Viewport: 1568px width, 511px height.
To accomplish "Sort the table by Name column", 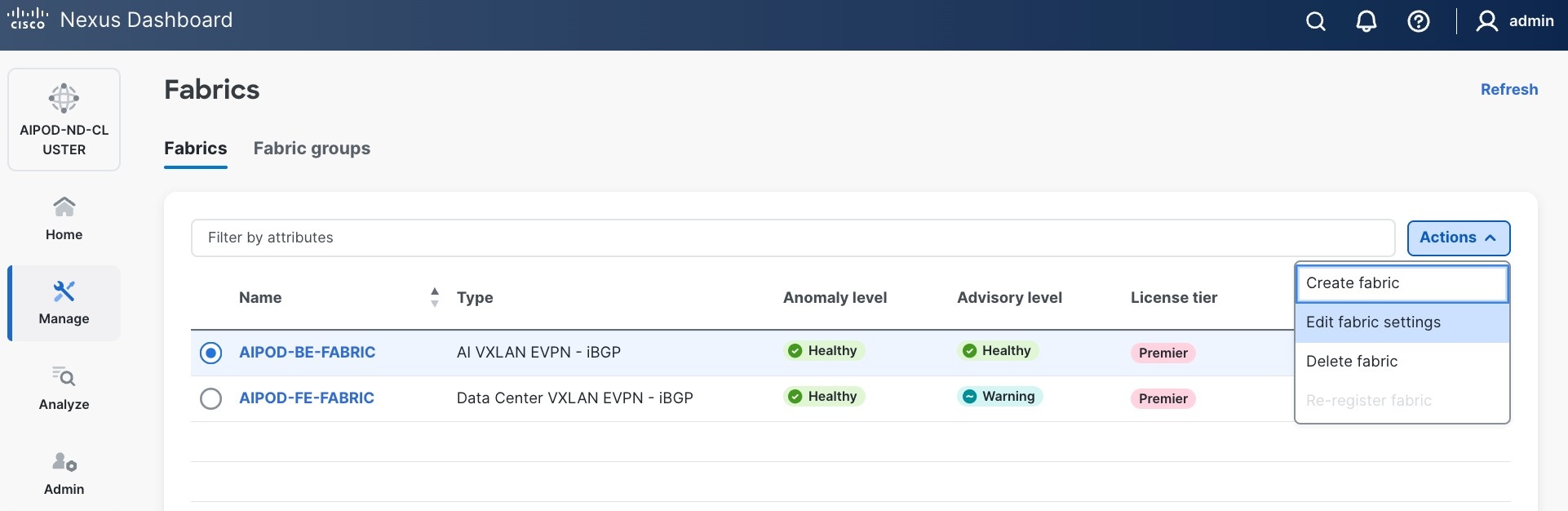I will click(434, 297).
